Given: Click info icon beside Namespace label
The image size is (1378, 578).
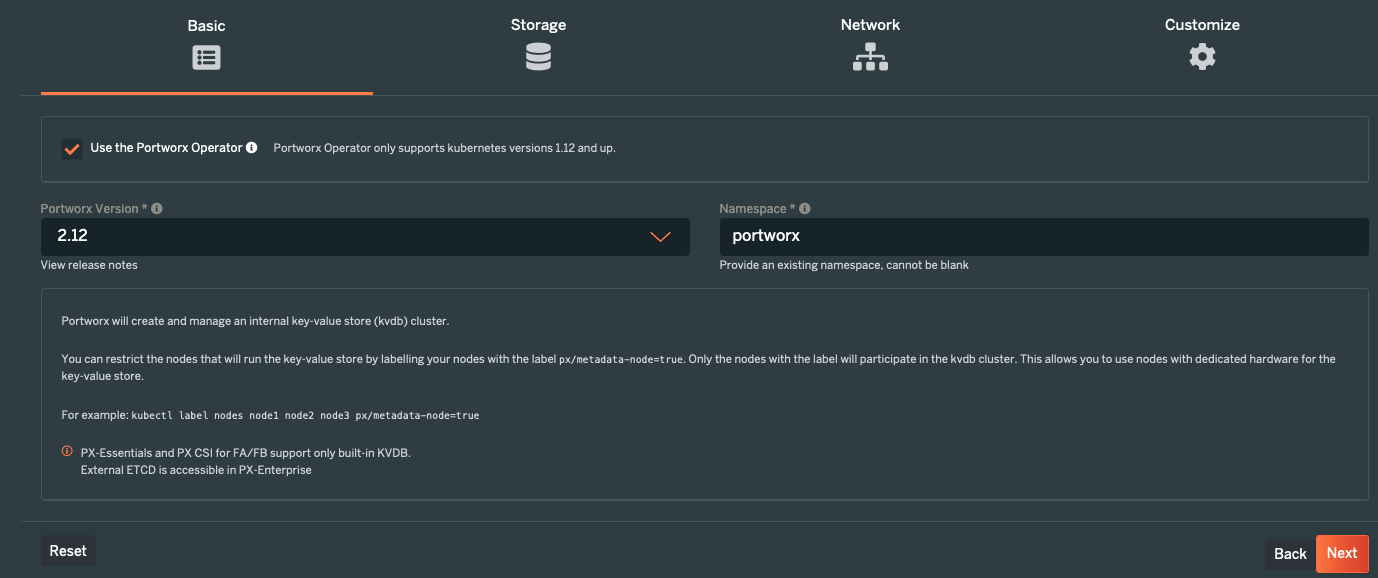Looking at the screenshot, I should [805, 209].
